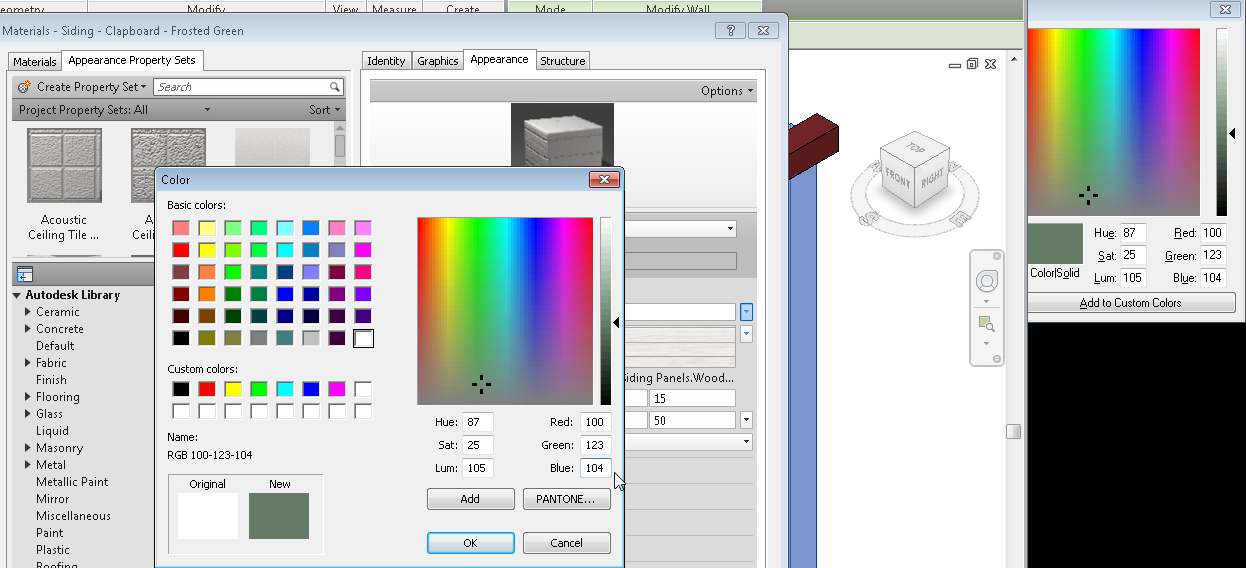Click the luminance slider arrow in right panel

pyautogui.click(x=1232, y=133)
